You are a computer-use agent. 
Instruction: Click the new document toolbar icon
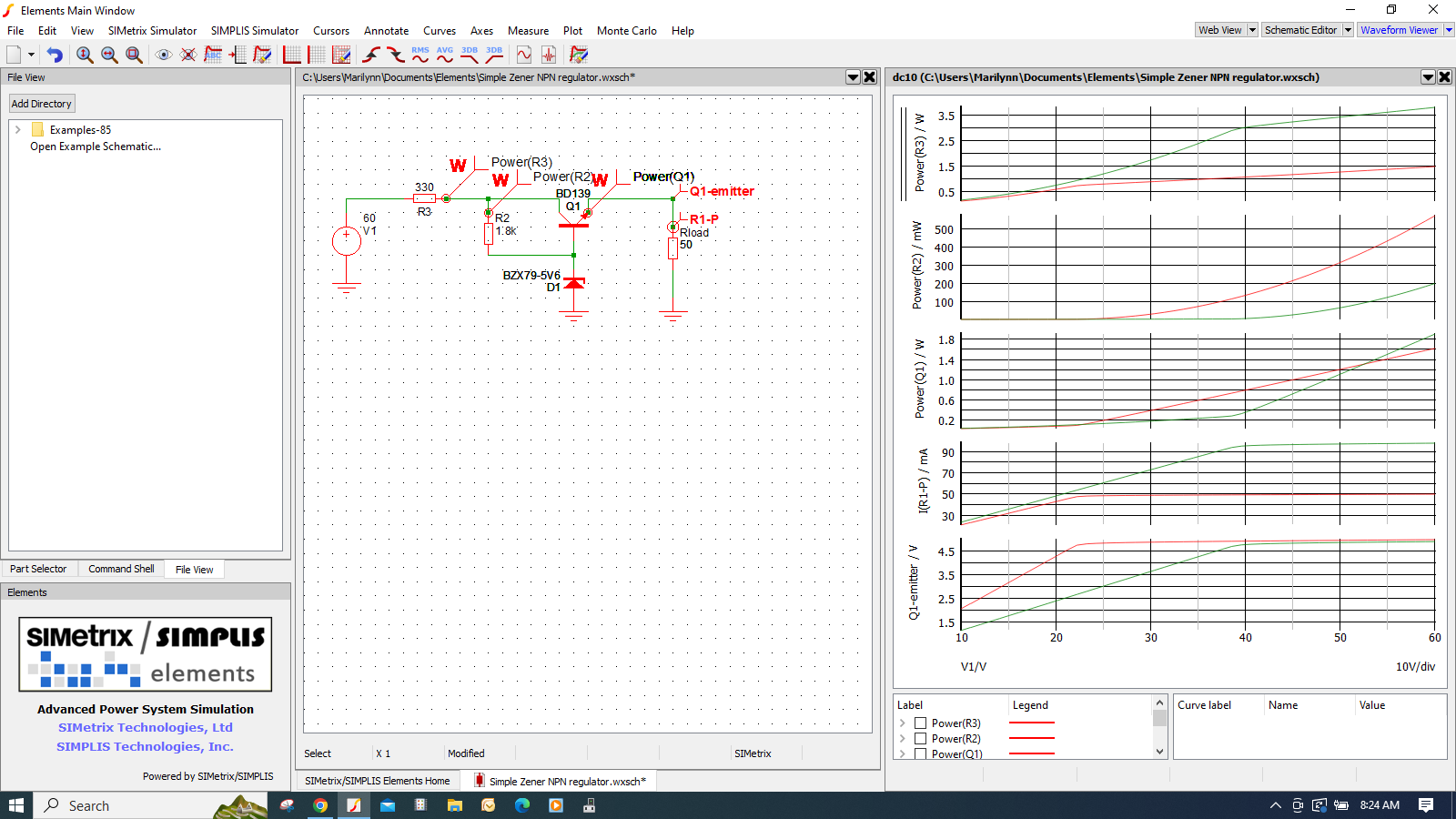[x=14, y=55]
